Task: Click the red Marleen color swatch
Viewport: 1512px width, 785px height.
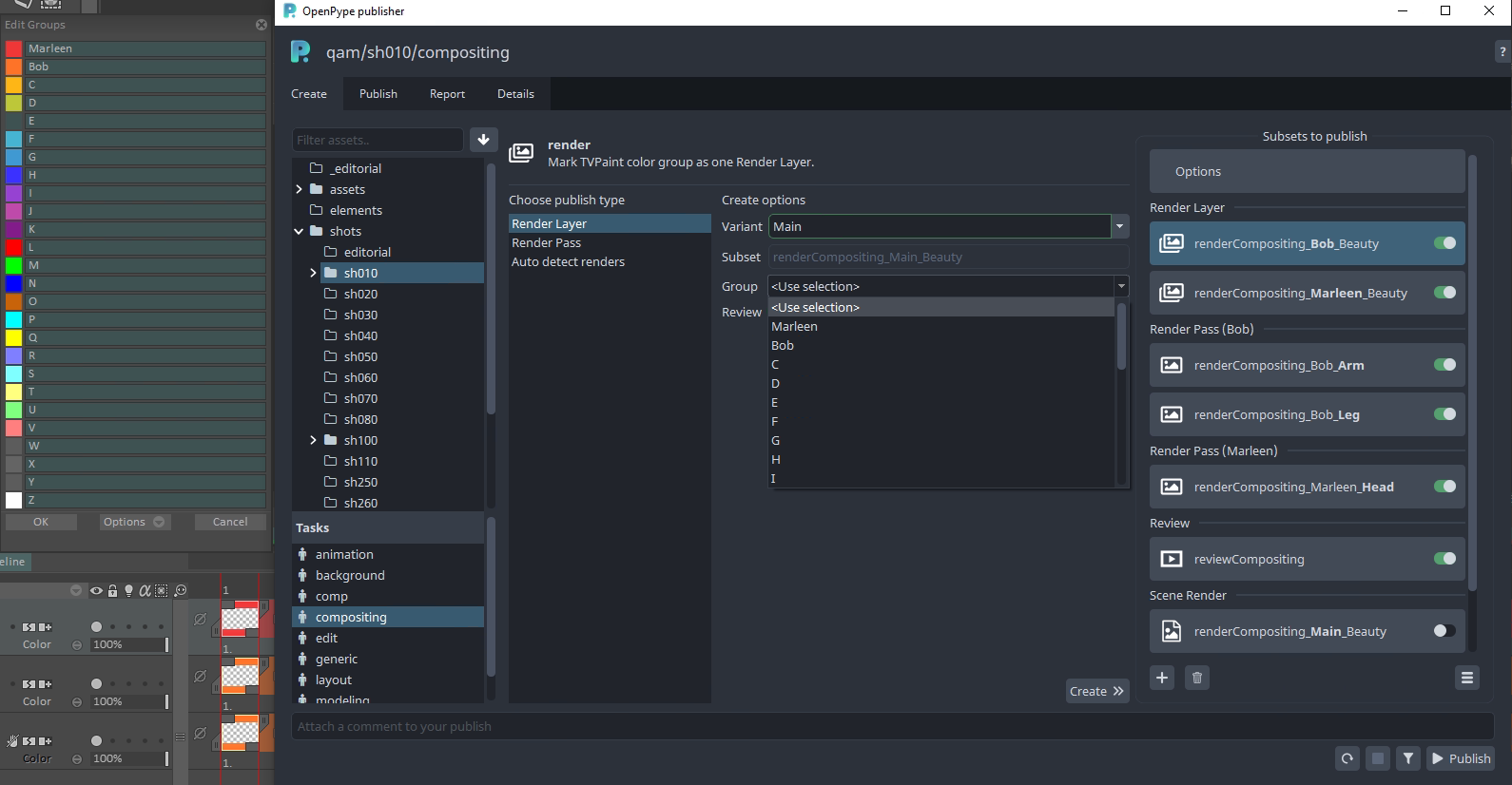Action: [x=14, y=48]
